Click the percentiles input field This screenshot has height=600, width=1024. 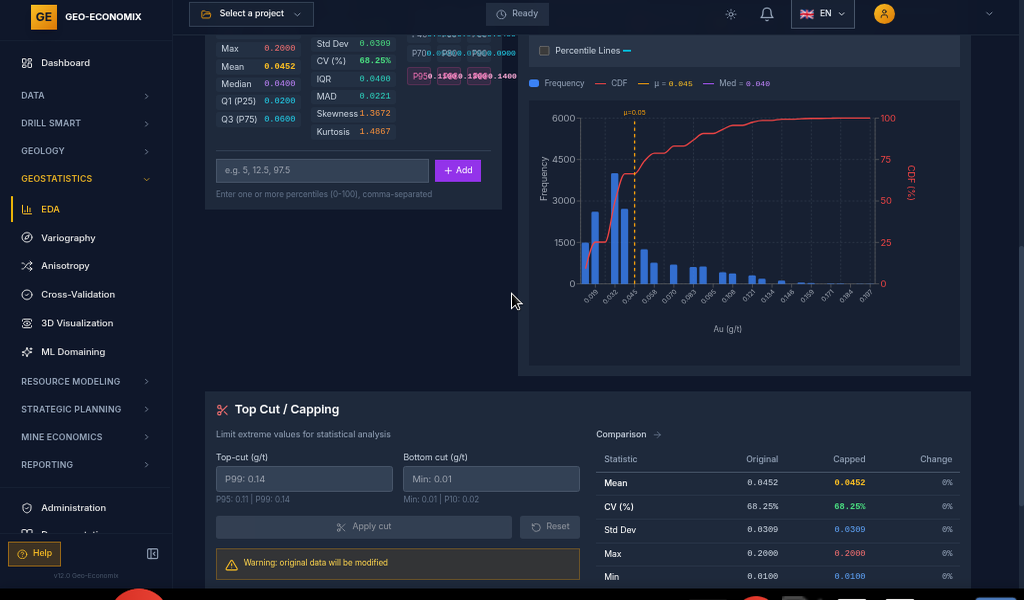pos(322,170)
